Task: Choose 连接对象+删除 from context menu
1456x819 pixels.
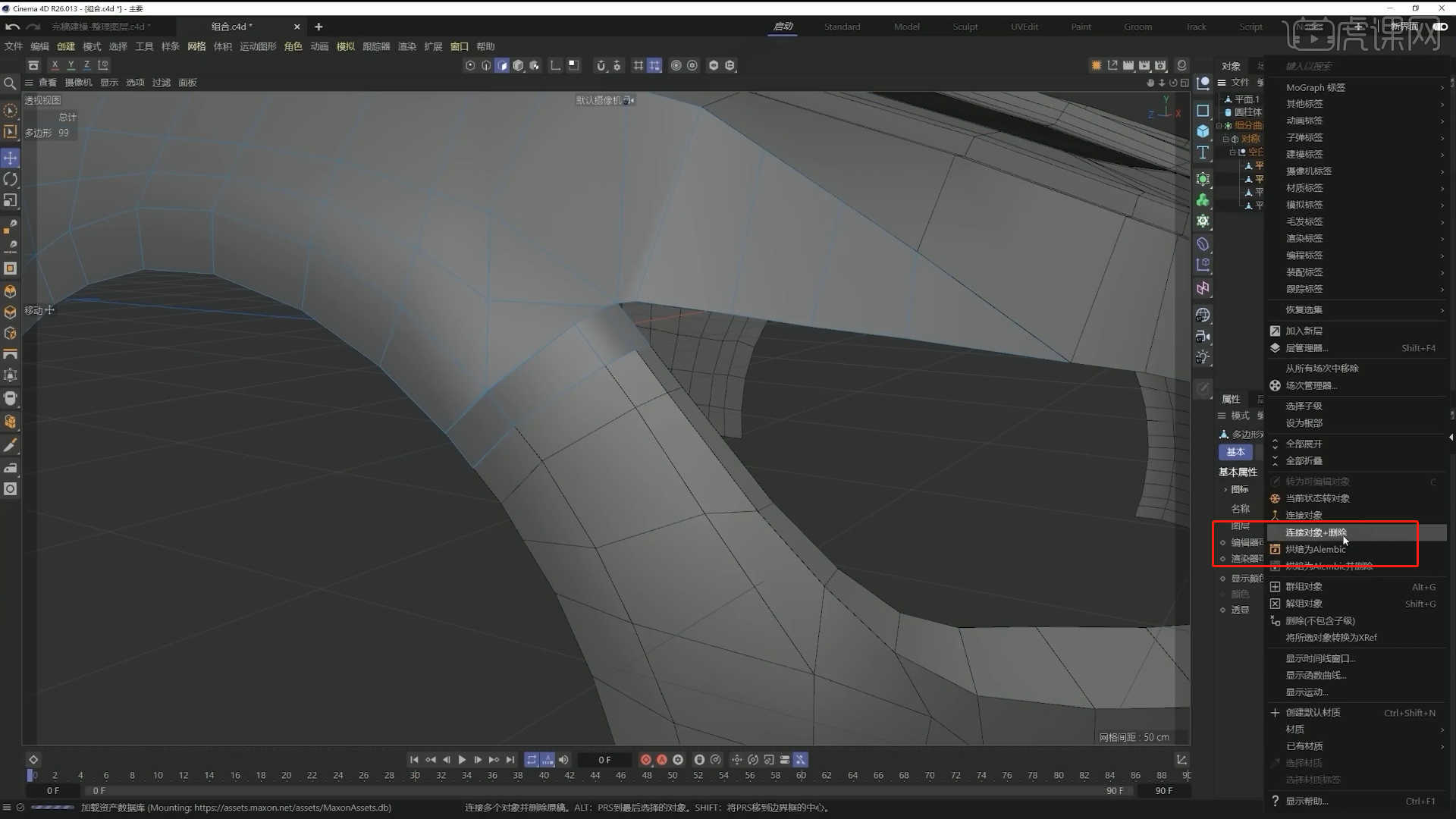Action: 1357,532
